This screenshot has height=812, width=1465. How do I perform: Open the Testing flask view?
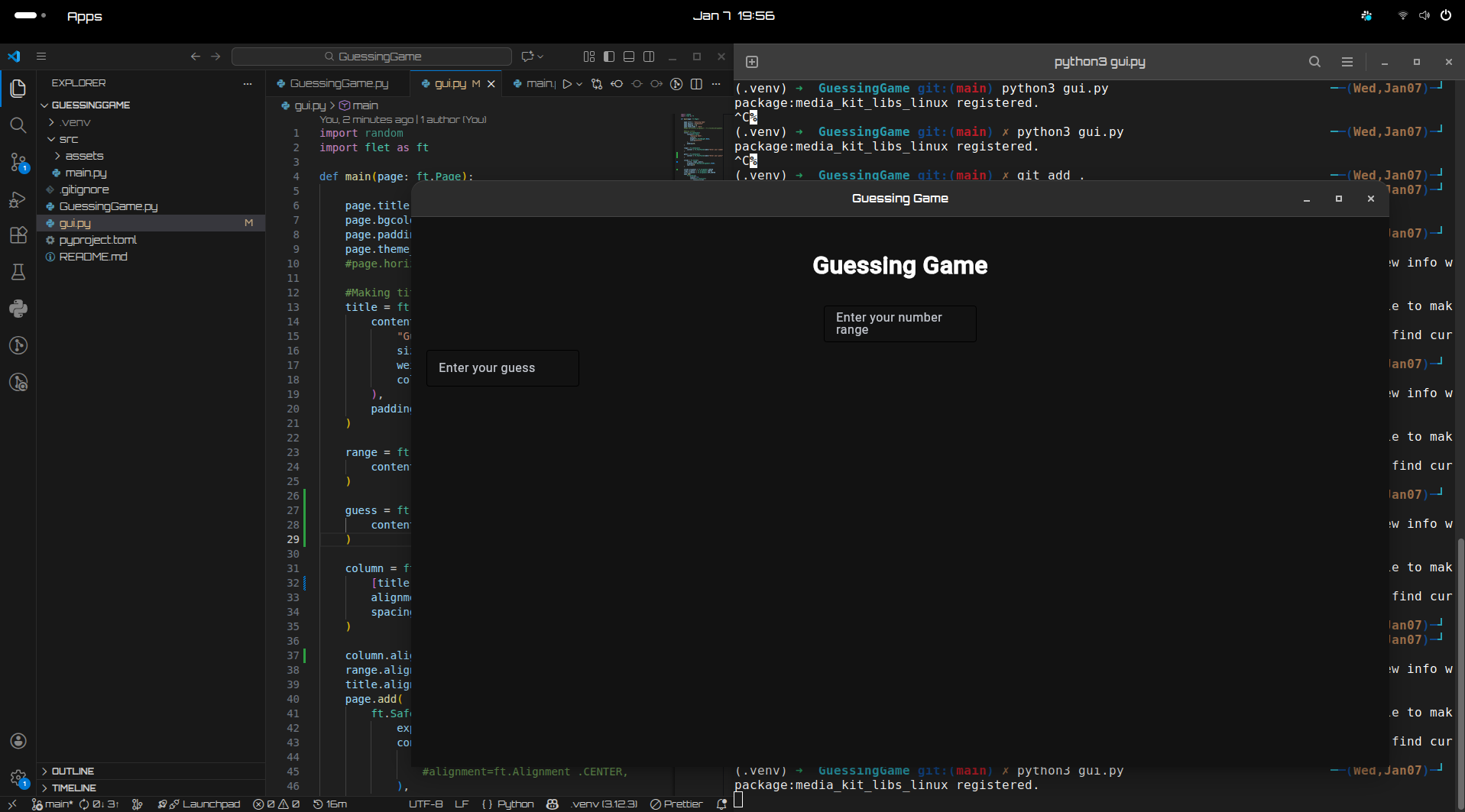tap(18, 272)
